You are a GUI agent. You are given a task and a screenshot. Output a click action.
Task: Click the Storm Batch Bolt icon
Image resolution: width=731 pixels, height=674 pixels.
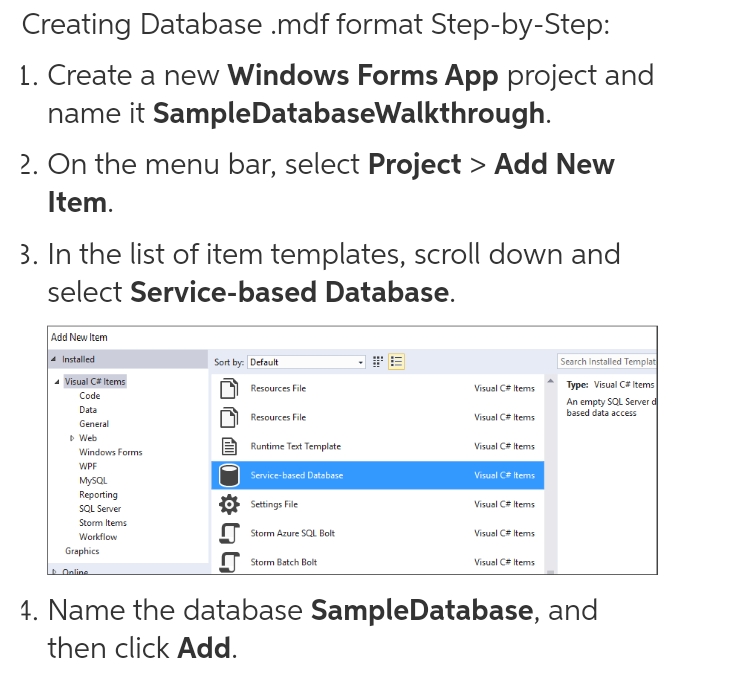pyautogui.click(x=229, y=562)
